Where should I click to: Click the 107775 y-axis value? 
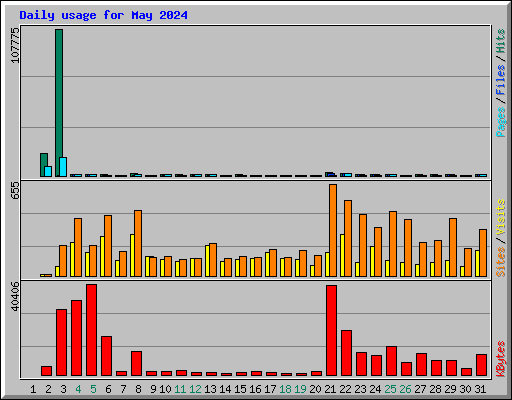point(15,45)
